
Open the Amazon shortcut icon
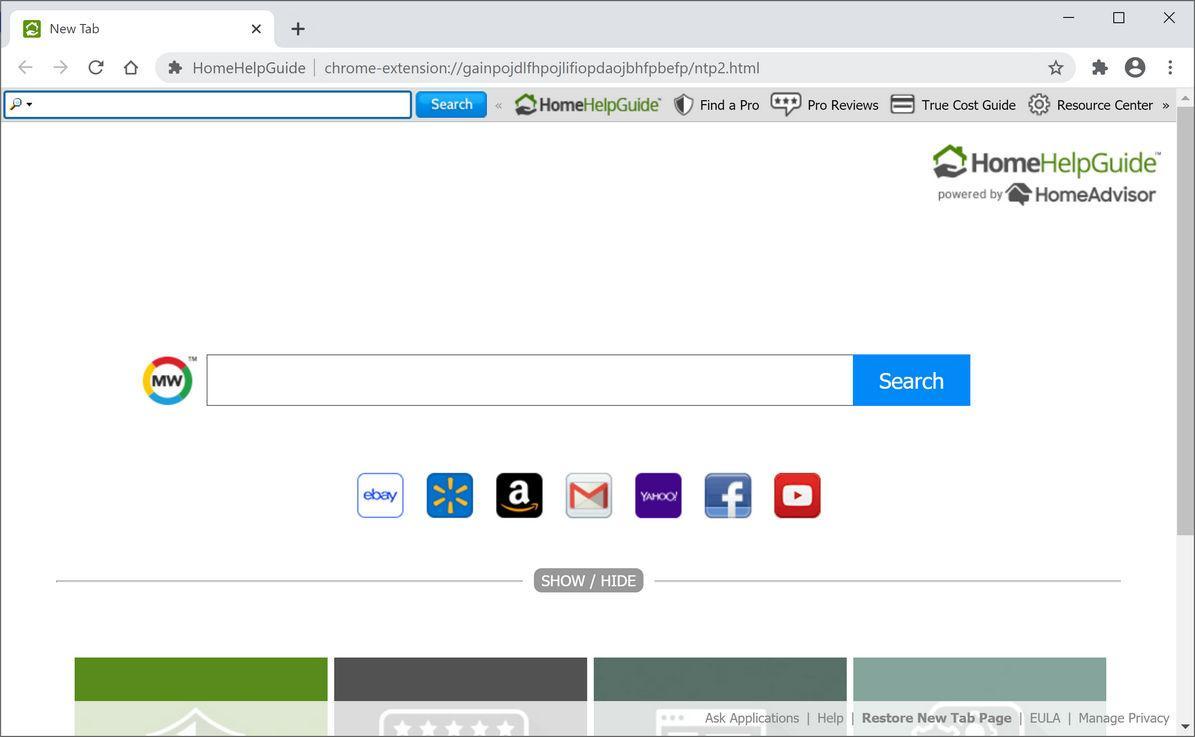(x=519, y=495)
